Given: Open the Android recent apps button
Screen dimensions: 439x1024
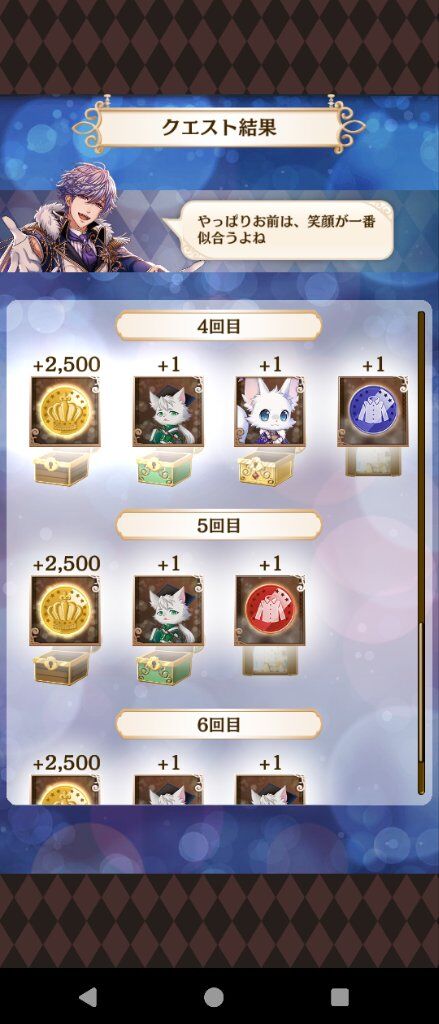Looking at the screenshot, I should (x=340, y=997).
